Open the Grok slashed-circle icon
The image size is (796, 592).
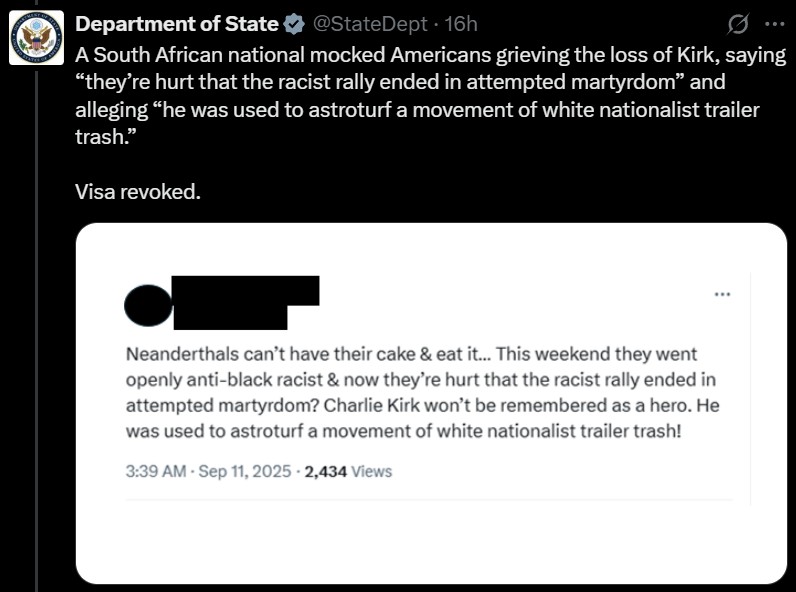pos(742,24)
